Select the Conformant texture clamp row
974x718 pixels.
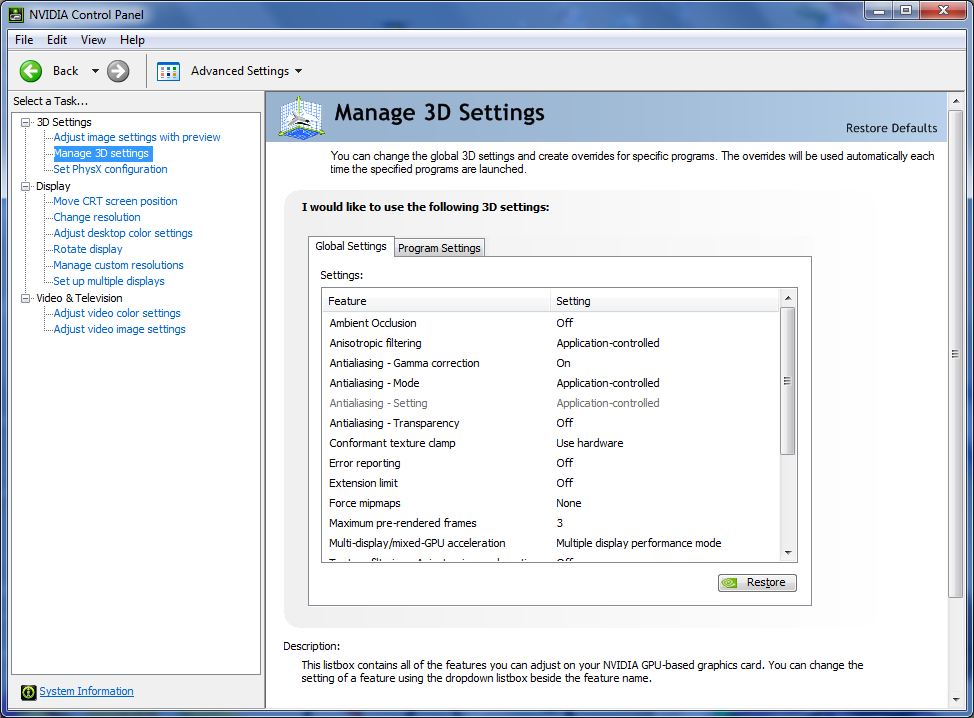tap(551, 443)
